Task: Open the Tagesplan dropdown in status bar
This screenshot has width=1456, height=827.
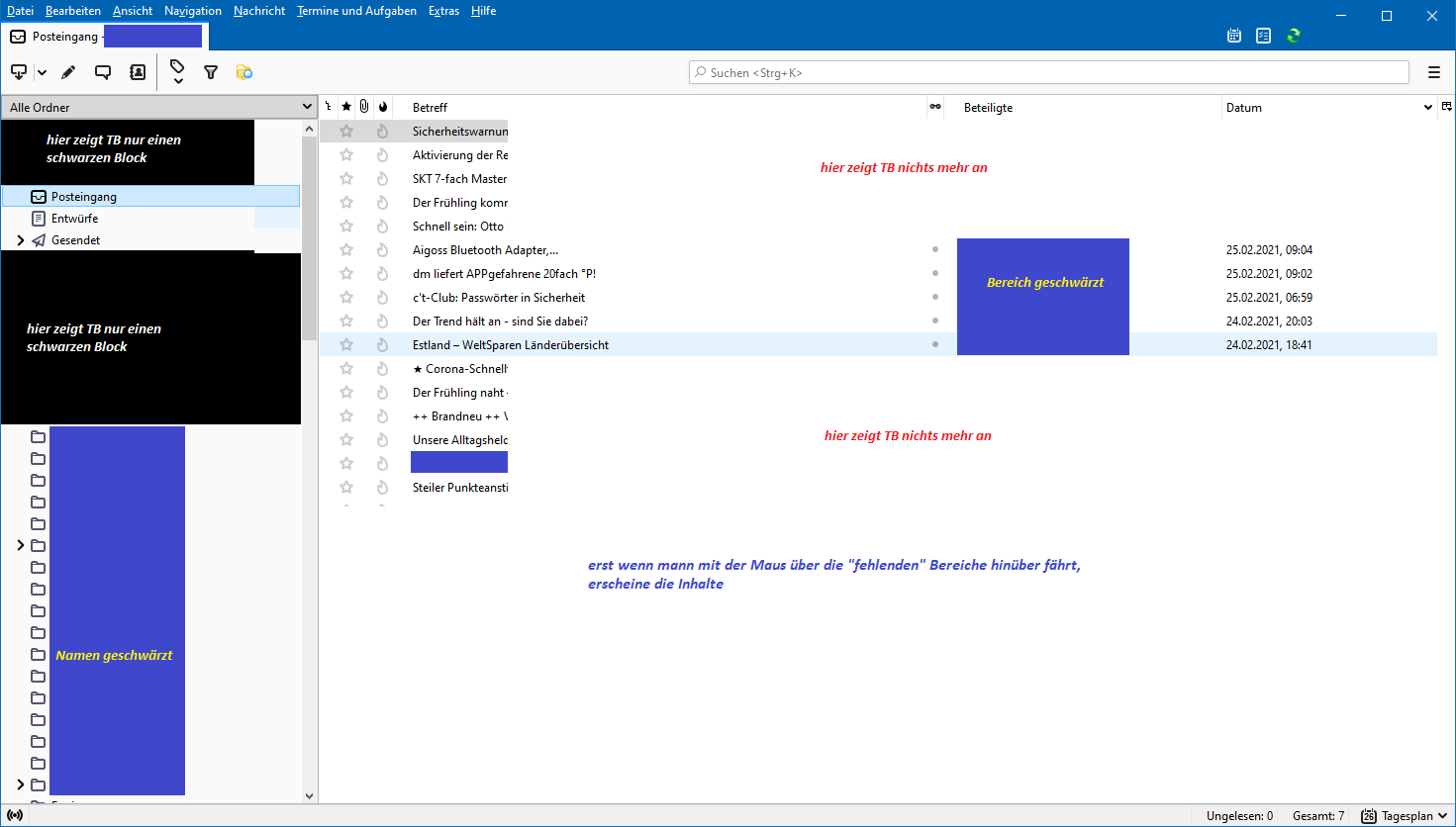Action: pos(1405,816)
